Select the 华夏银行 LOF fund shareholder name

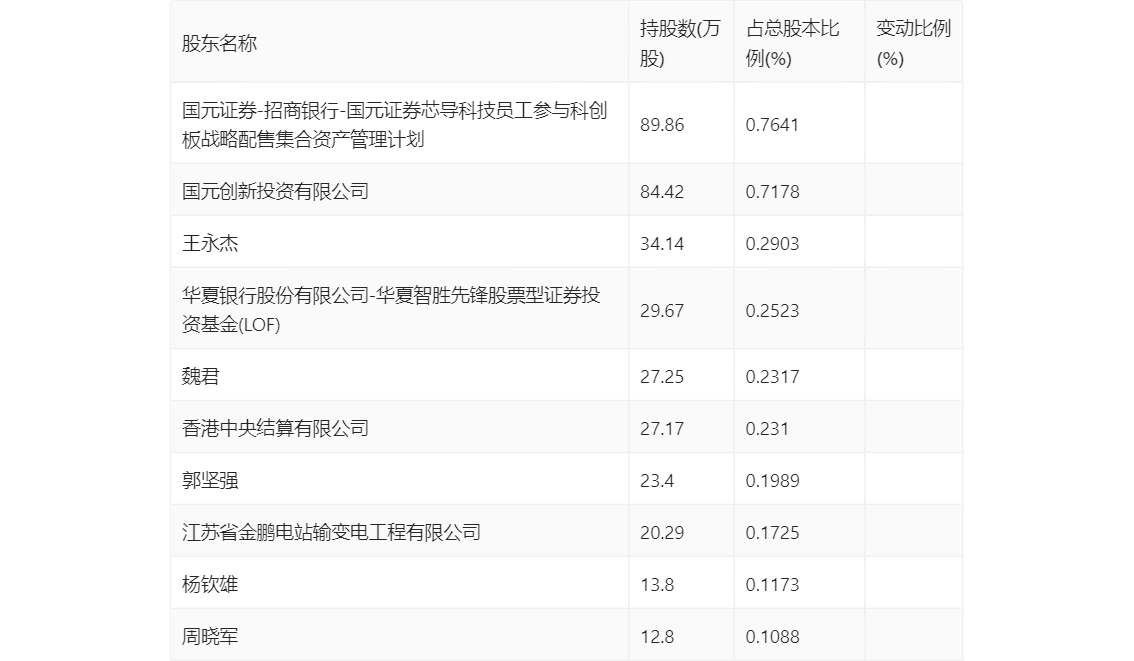point(391,310)
